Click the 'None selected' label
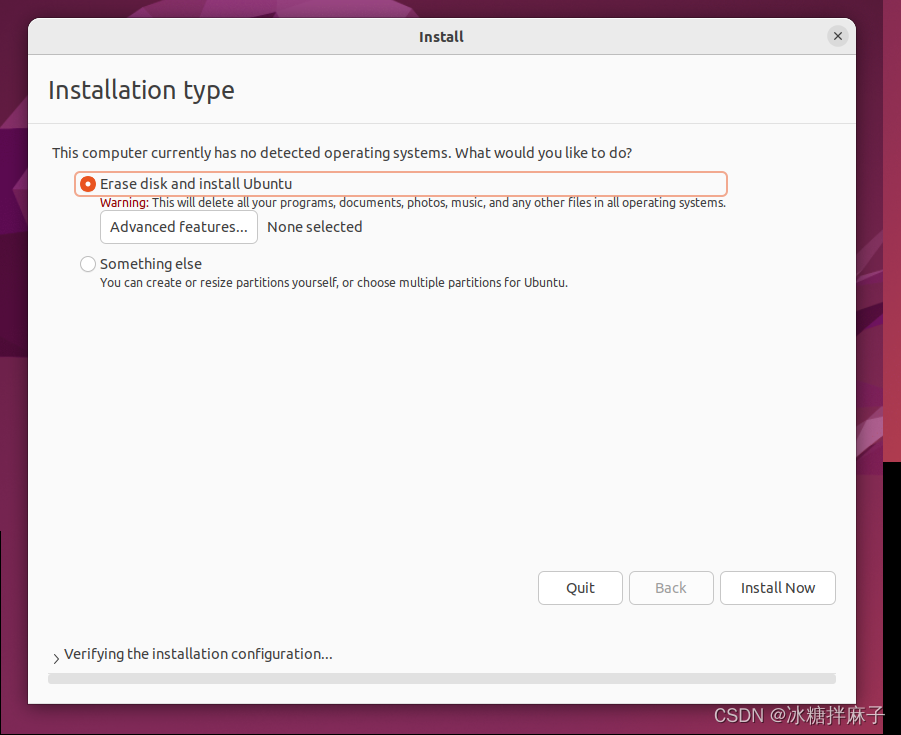The height and width of the screenshot is (735, 901). [314, 227]
